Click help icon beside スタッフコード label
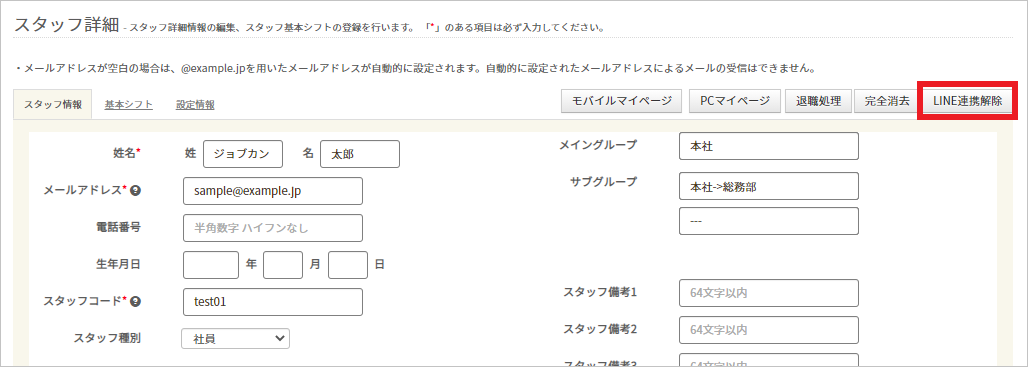This screenshot has width=1028, height=367. 136,301
